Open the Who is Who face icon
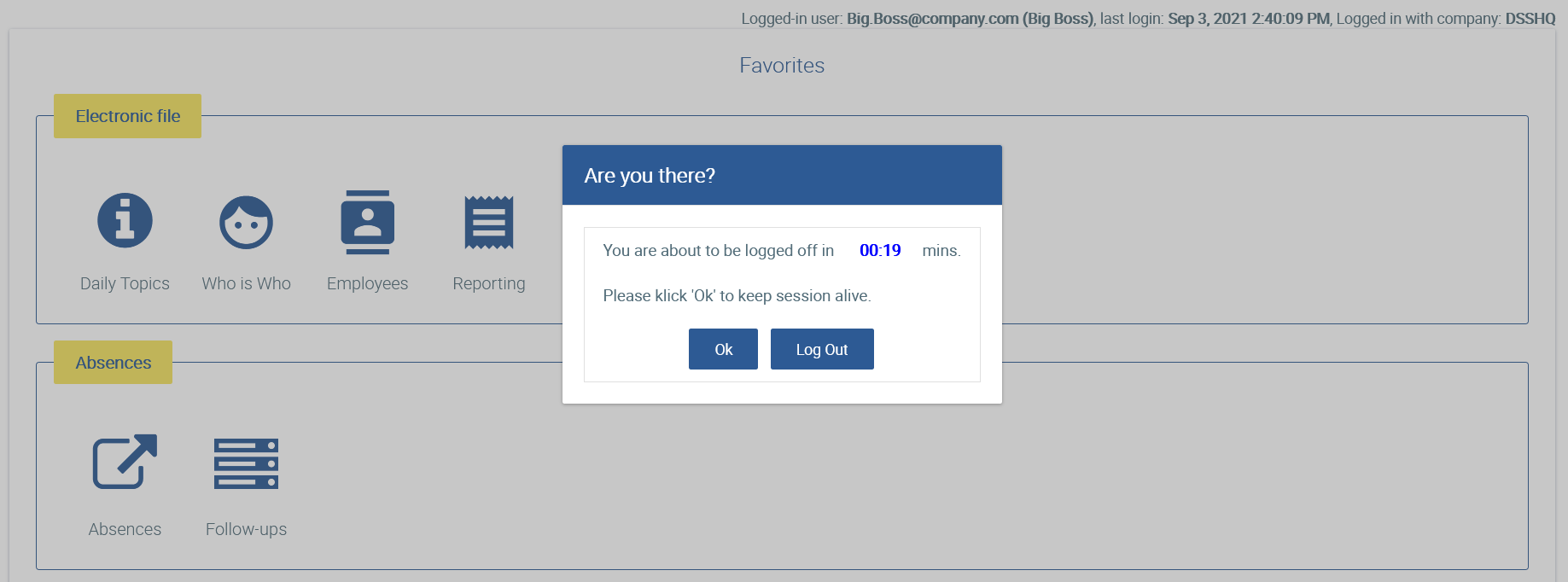This screenshot has width=1568, height=582. click(x=246, y=222)
